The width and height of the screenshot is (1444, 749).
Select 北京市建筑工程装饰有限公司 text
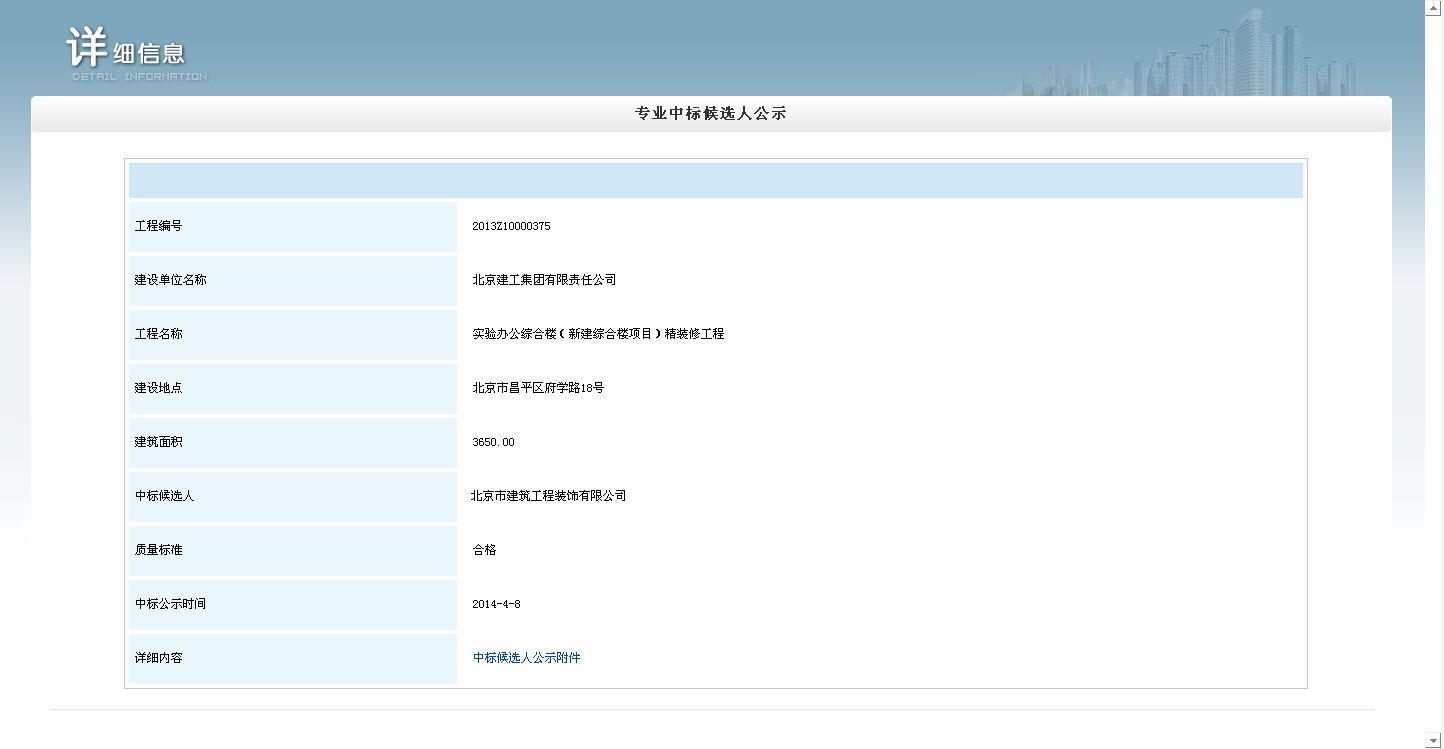(x=548, y=496)
